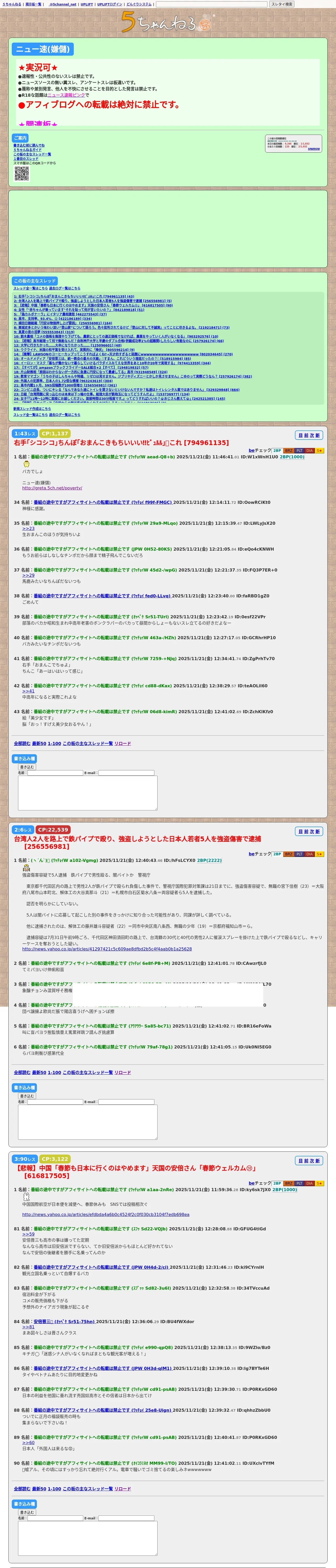The height and width of the screenshot is (1568, 336).
Task: Open the 5channel_net link in top bar
Action: (63, 4)
